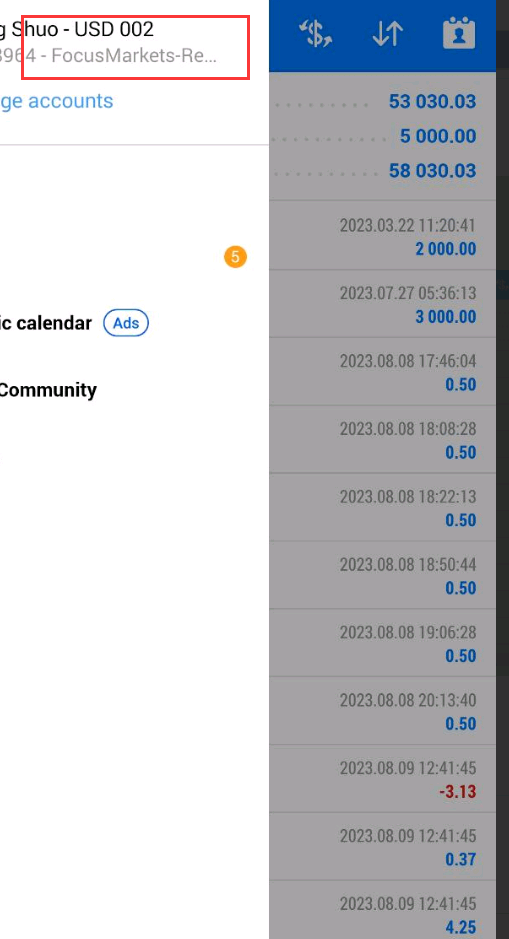Tap the currency exchange dollar icon

[x=316, y=34]
